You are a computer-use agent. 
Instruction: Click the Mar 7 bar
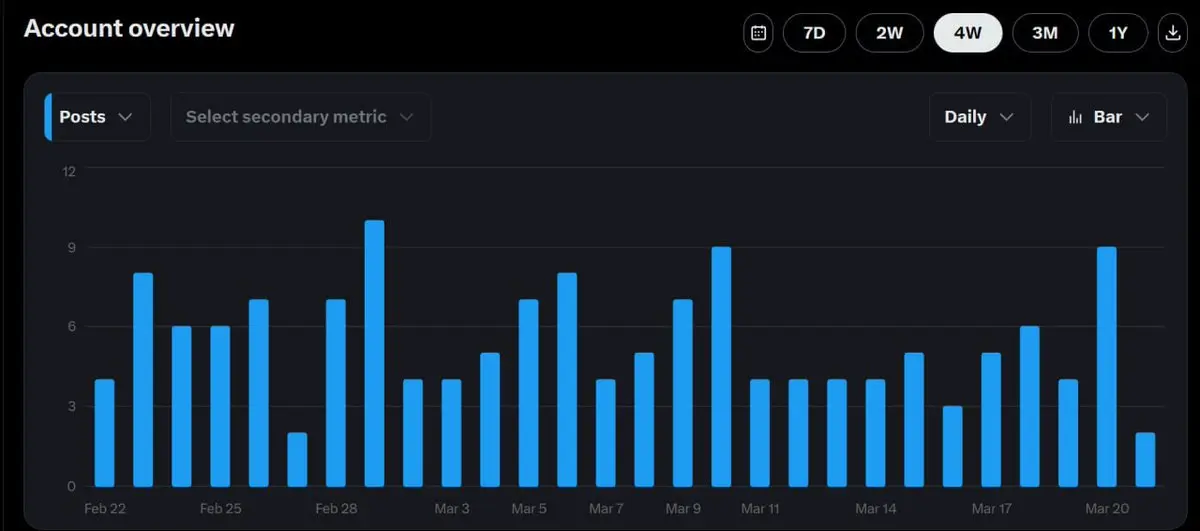[x=606, y=433]
